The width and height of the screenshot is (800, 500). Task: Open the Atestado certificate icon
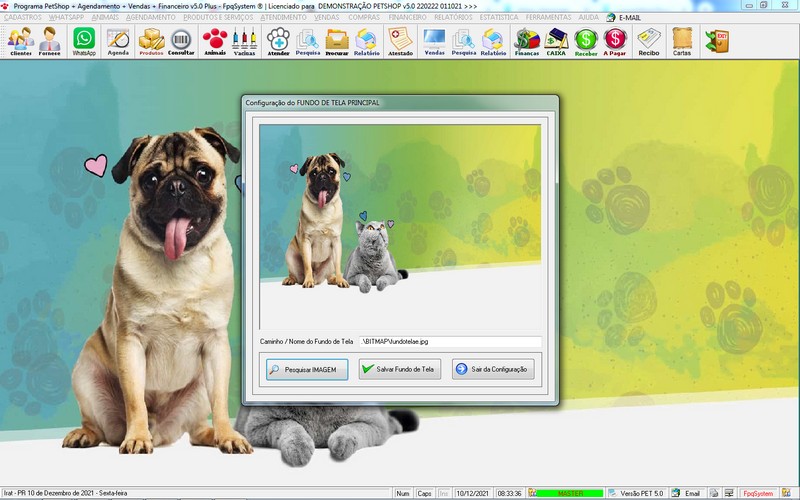(x=401, y=41)
